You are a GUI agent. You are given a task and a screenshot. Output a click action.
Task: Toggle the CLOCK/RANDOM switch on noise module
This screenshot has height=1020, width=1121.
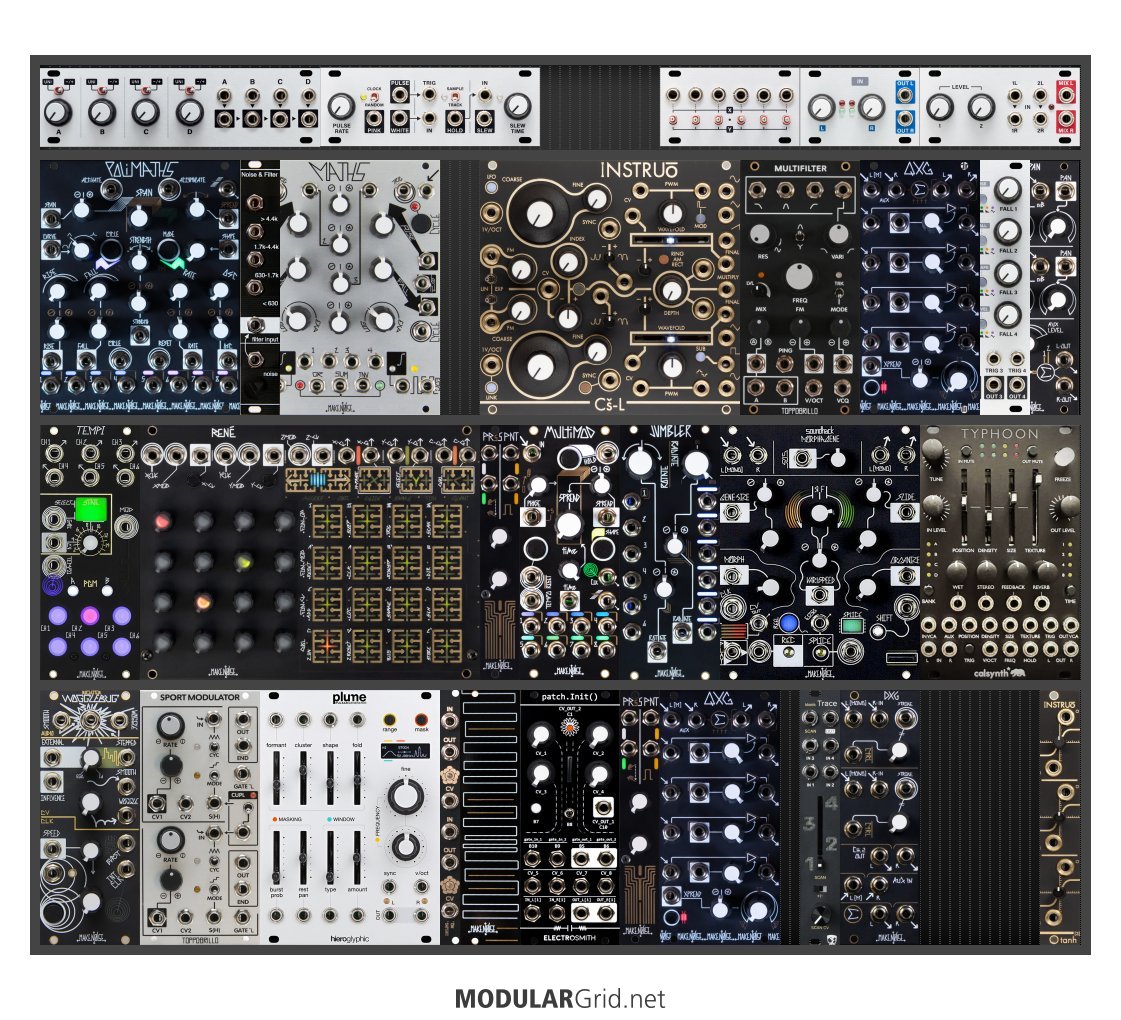pos(375,97)
